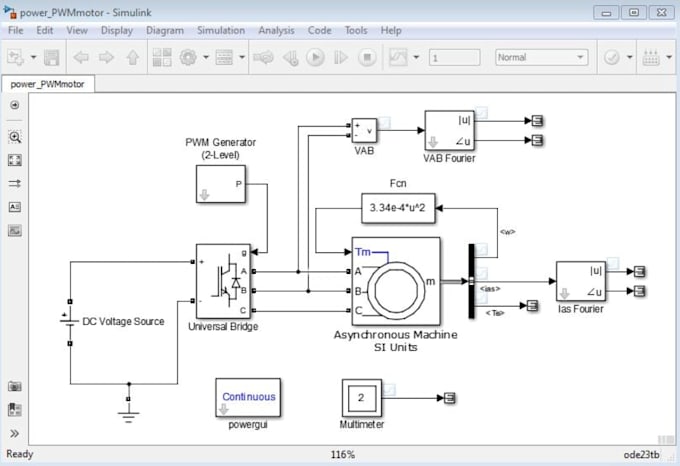Open the Edit menu
The width and height of the screenshot is (680, 466).
[x=45, y=30]
